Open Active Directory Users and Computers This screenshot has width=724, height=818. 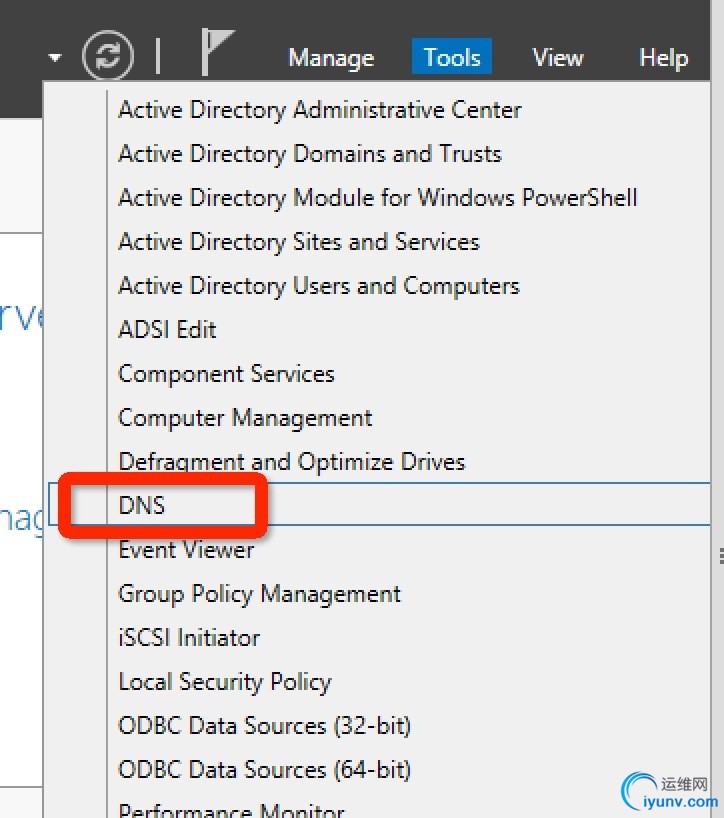[319, 286]
